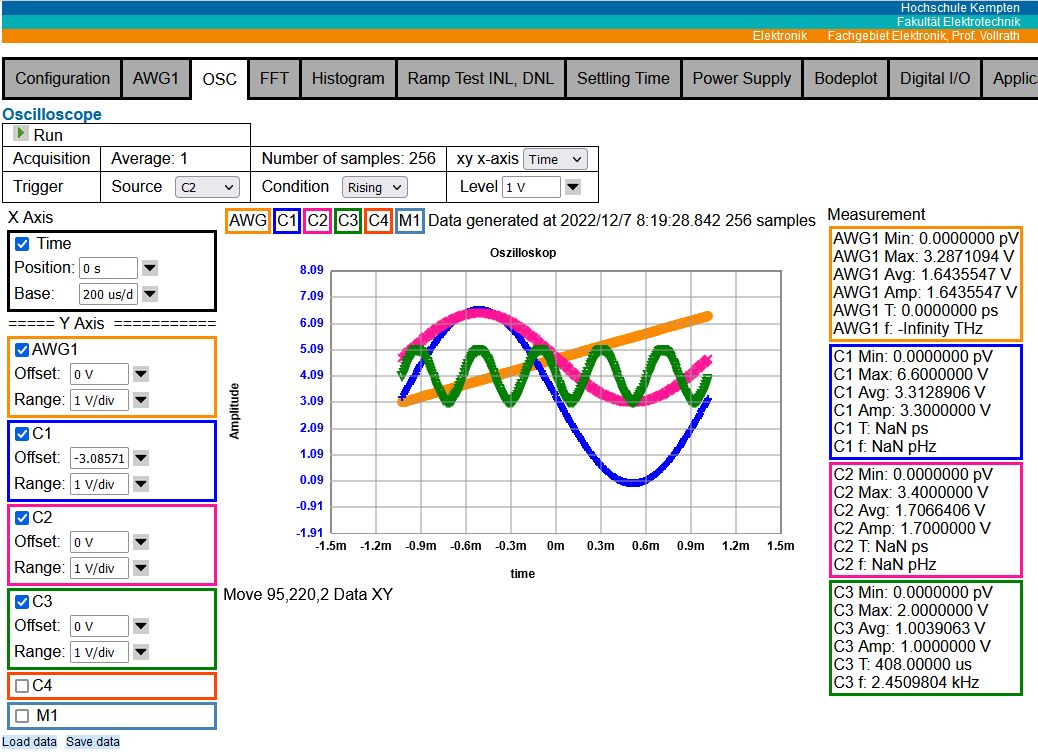Click the C1 blue legend box
Viewport: 1038px width, 755px height.
coord(287,220)
